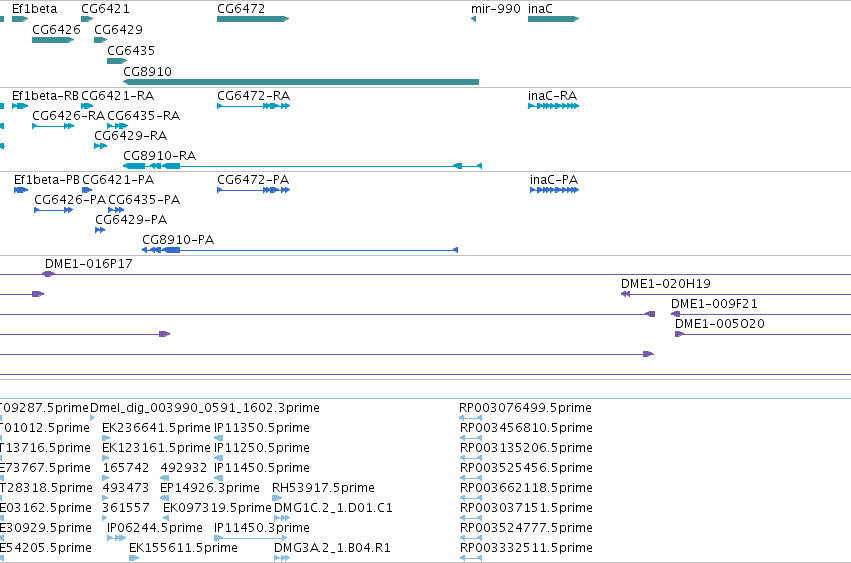Click the CG6421-PA protein label
This screenshot has width=851, height=563.
tap(118, 180)
